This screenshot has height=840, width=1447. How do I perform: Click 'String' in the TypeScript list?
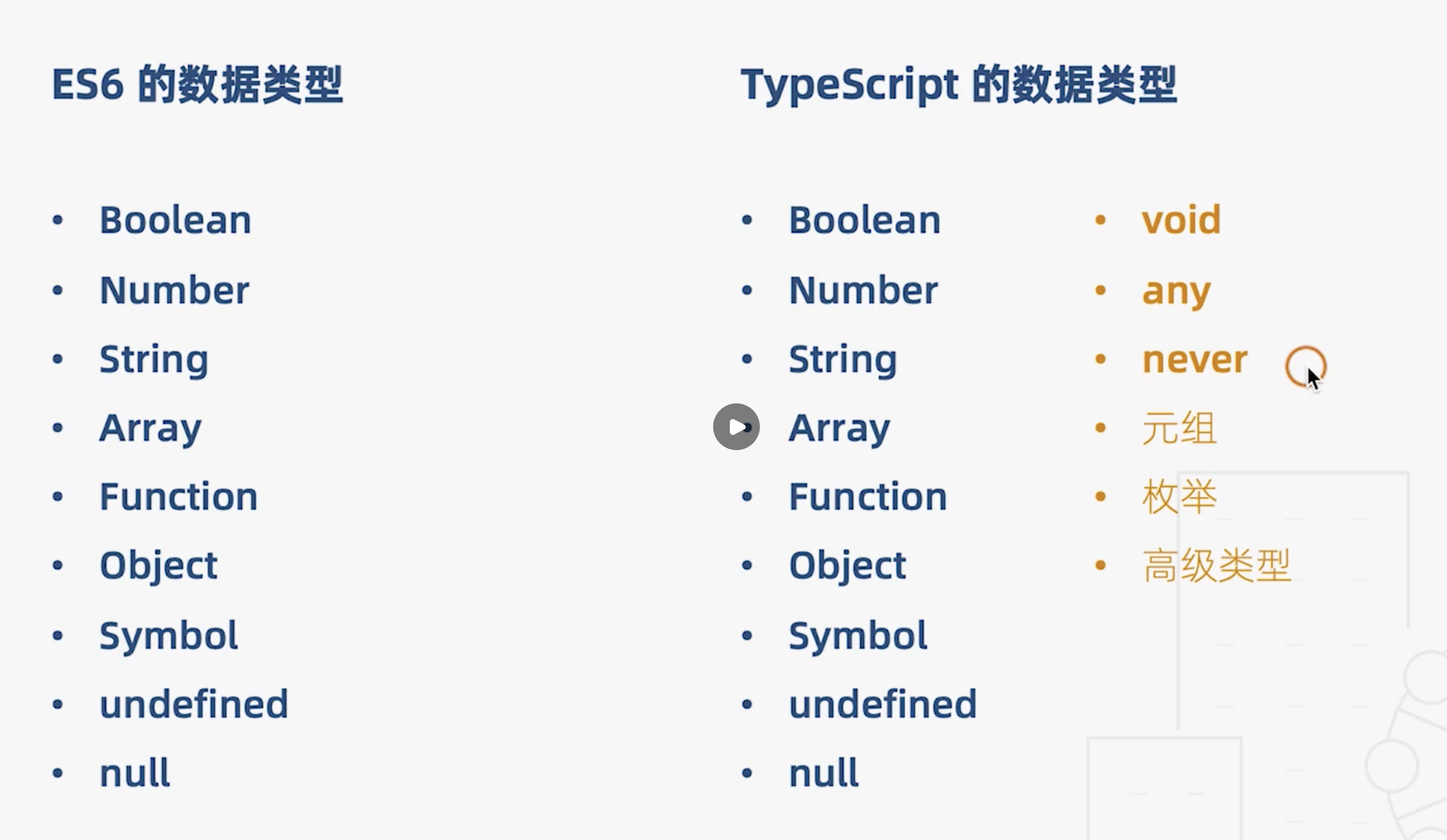[x=843, y=360]
